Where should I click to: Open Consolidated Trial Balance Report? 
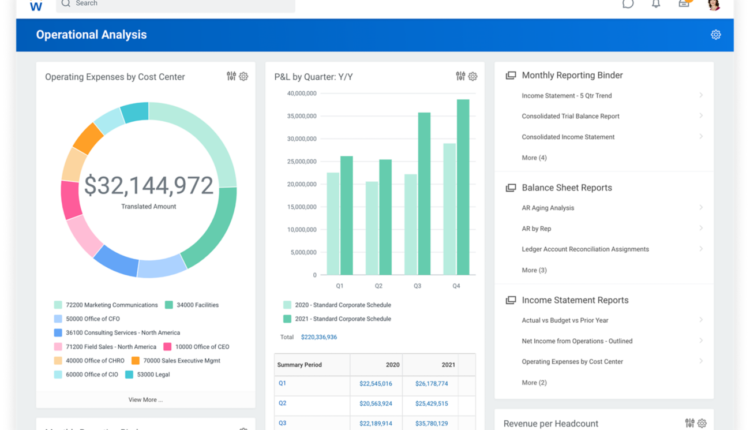[x=570, y=116]
